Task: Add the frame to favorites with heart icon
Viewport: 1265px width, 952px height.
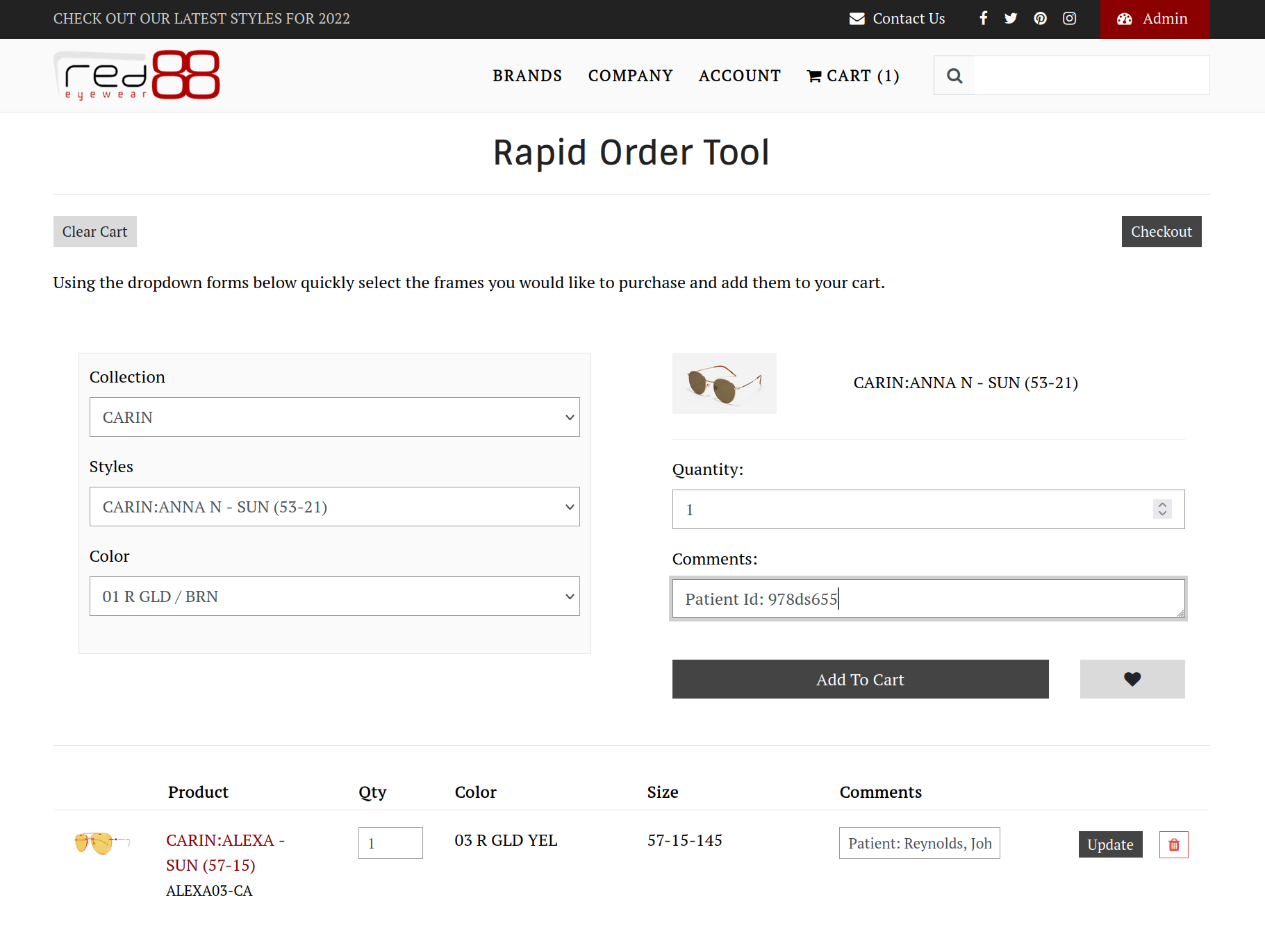Action: pos(1132,679)
